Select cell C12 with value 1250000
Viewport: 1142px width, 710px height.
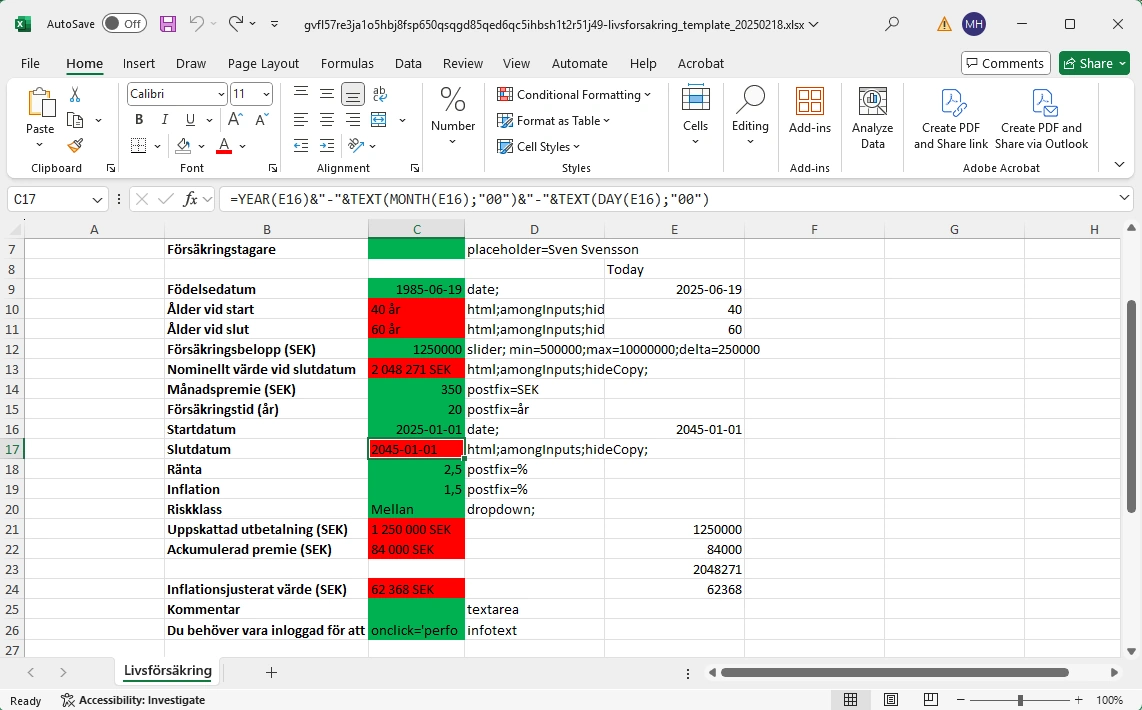[417, 349]
